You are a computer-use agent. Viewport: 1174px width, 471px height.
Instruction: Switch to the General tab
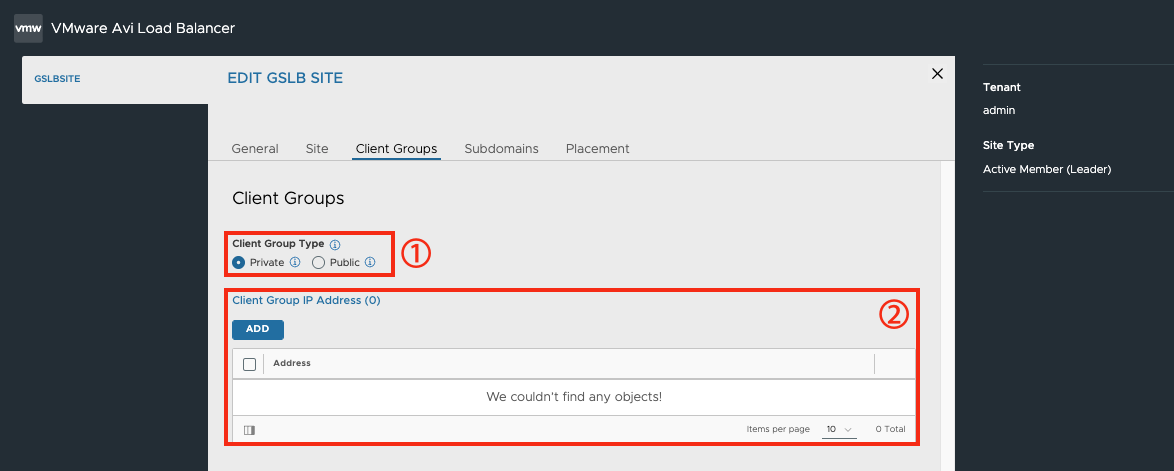pos(255,148)
